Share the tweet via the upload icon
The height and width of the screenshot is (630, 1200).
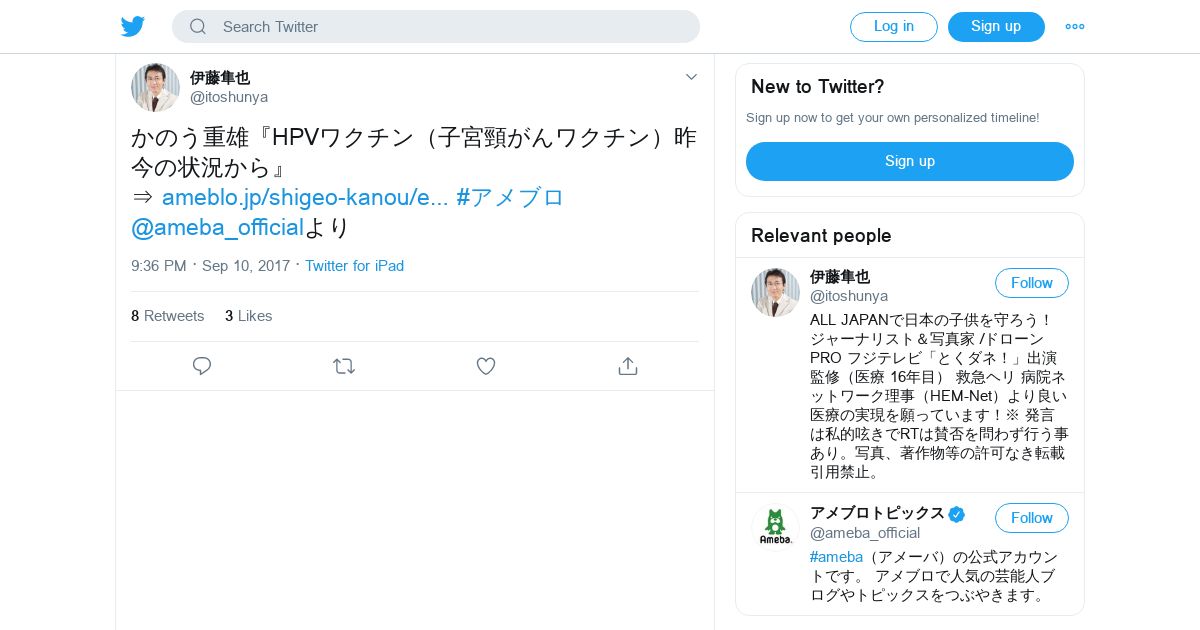tap(628, 366)
